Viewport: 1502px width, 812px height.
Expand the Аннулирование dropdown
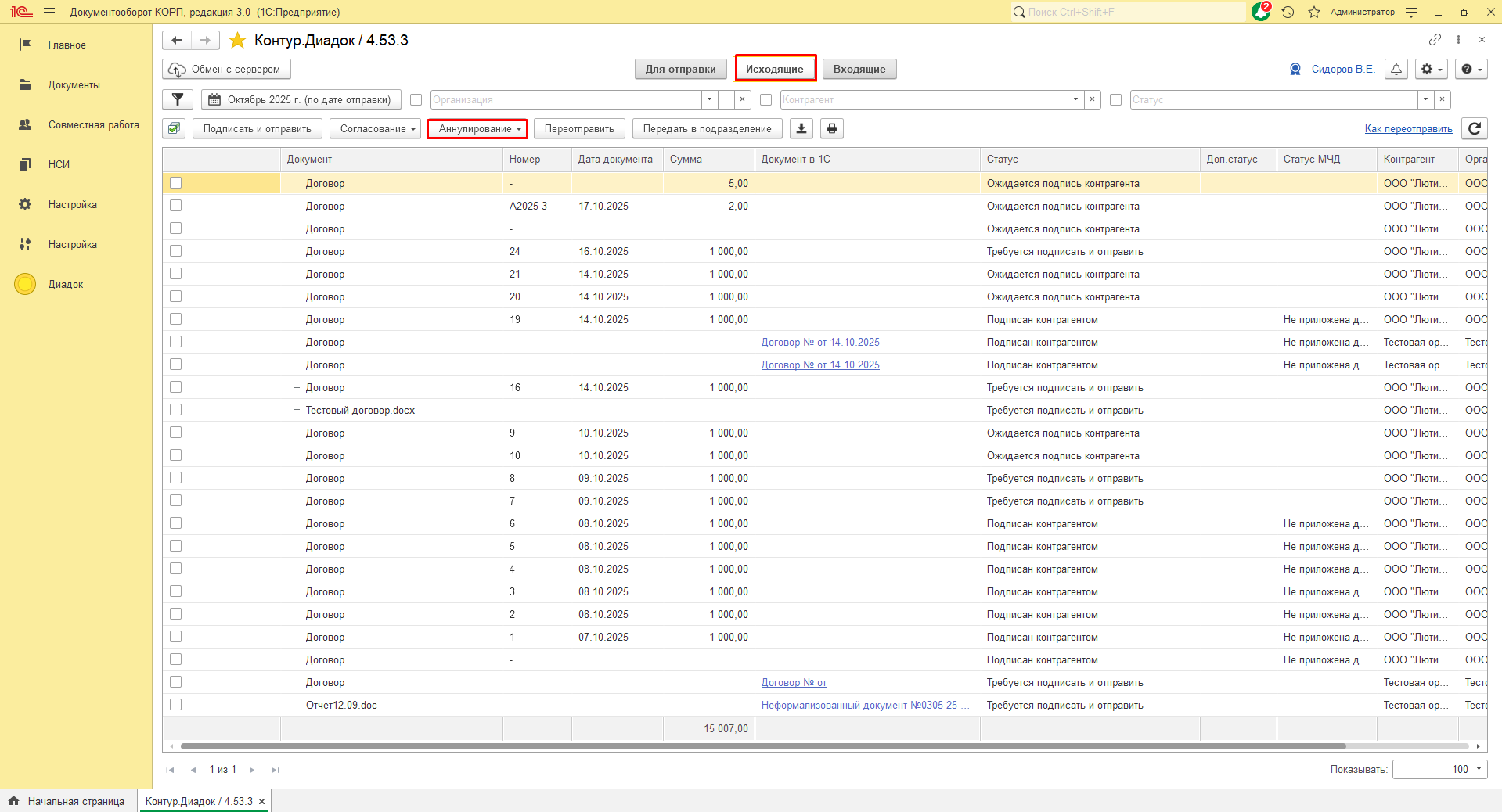pos(477,128)
